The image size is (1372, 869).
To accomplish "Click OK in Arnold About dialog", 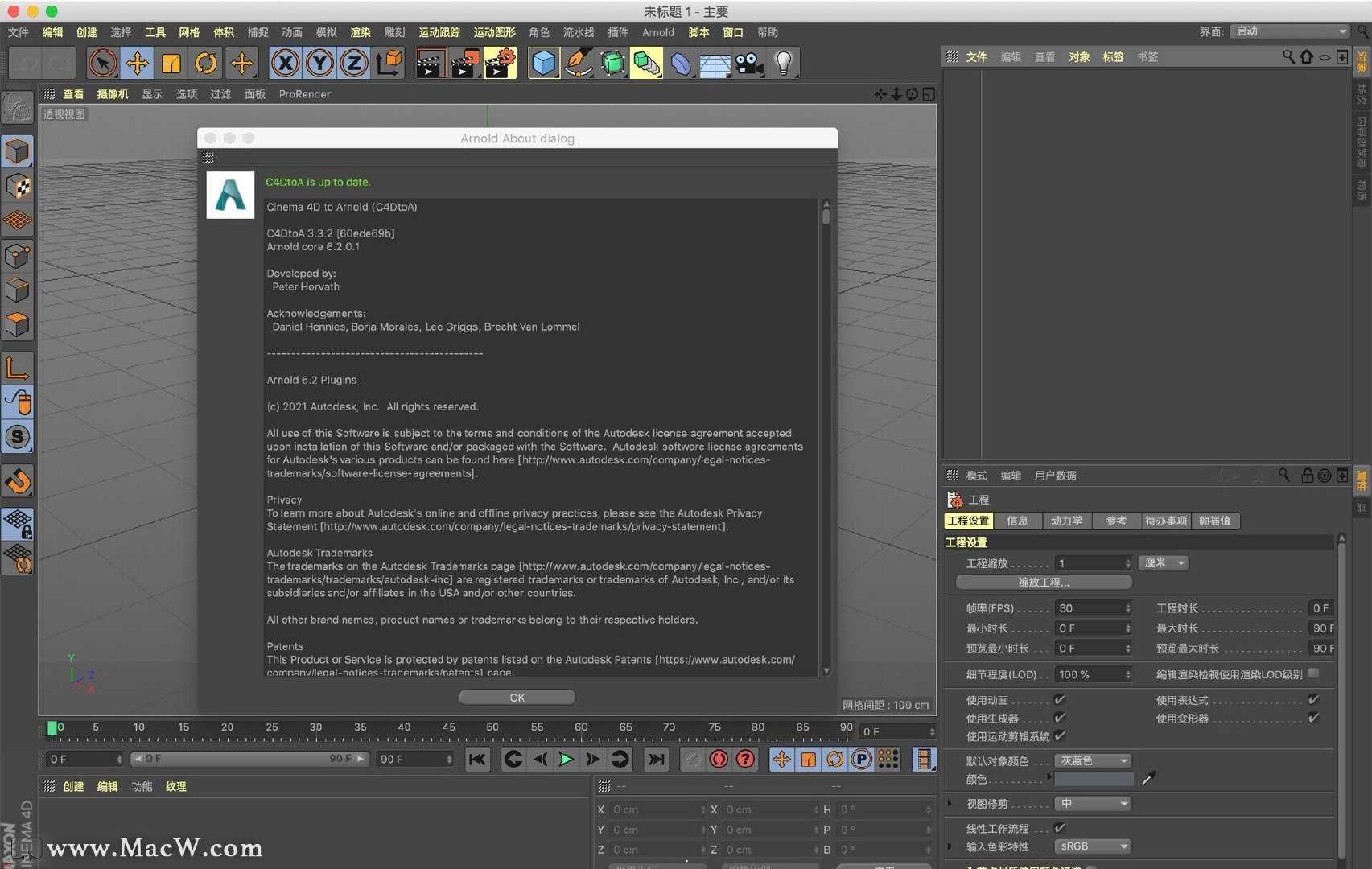I will tap(517, 698).
